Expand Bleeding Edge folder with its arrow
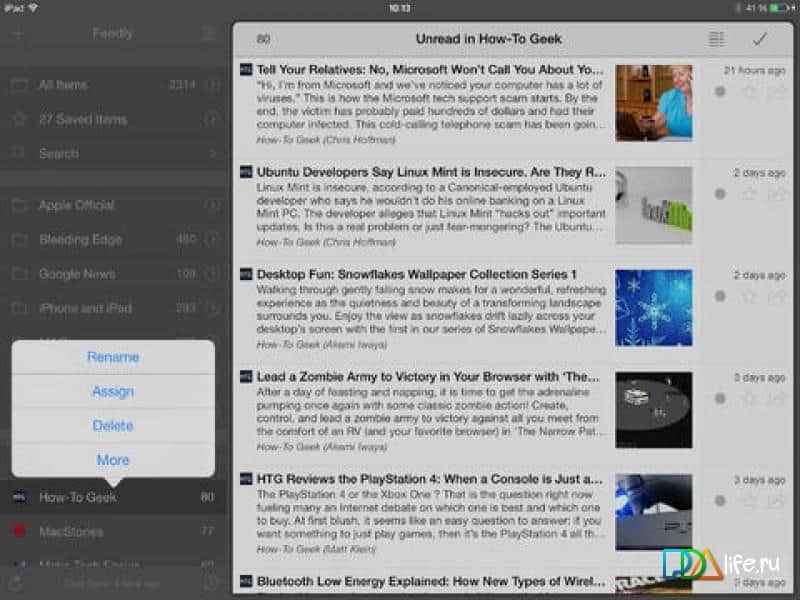Image resolution: width=800 pixels, height=600 pixels. click(x=212, y=240)
